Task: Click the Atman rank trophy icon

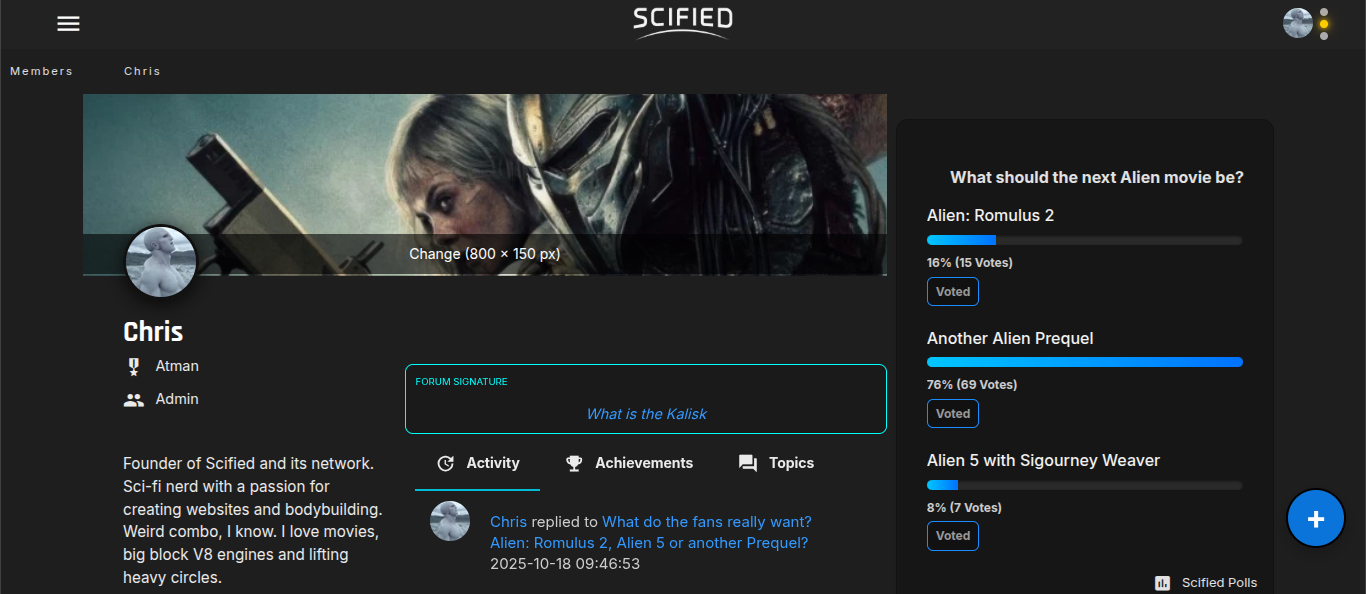Action: 134,367
